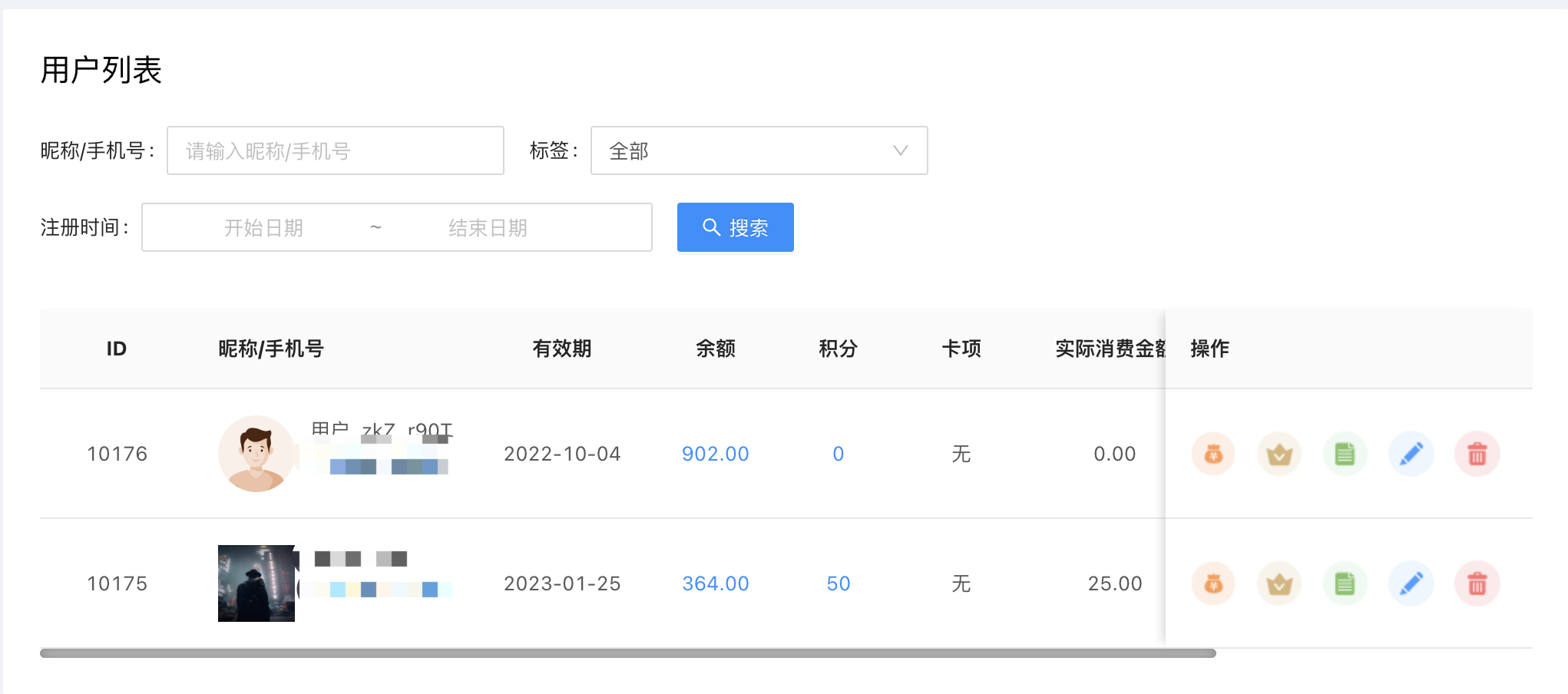The width and height of the screenshot is (1568, 694).
Task: Open the green document icon for user 10175
Action: coord(1345,583)
